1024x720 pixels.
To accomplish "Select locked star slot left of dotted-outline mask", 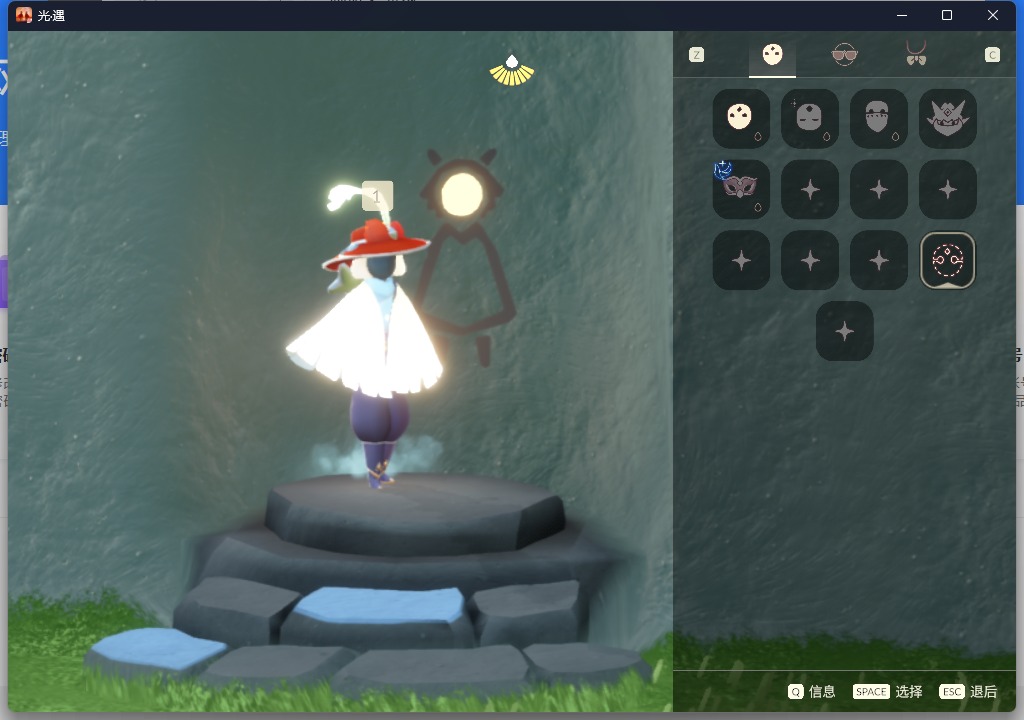I will pyautogui.click(x=879, y=260).
